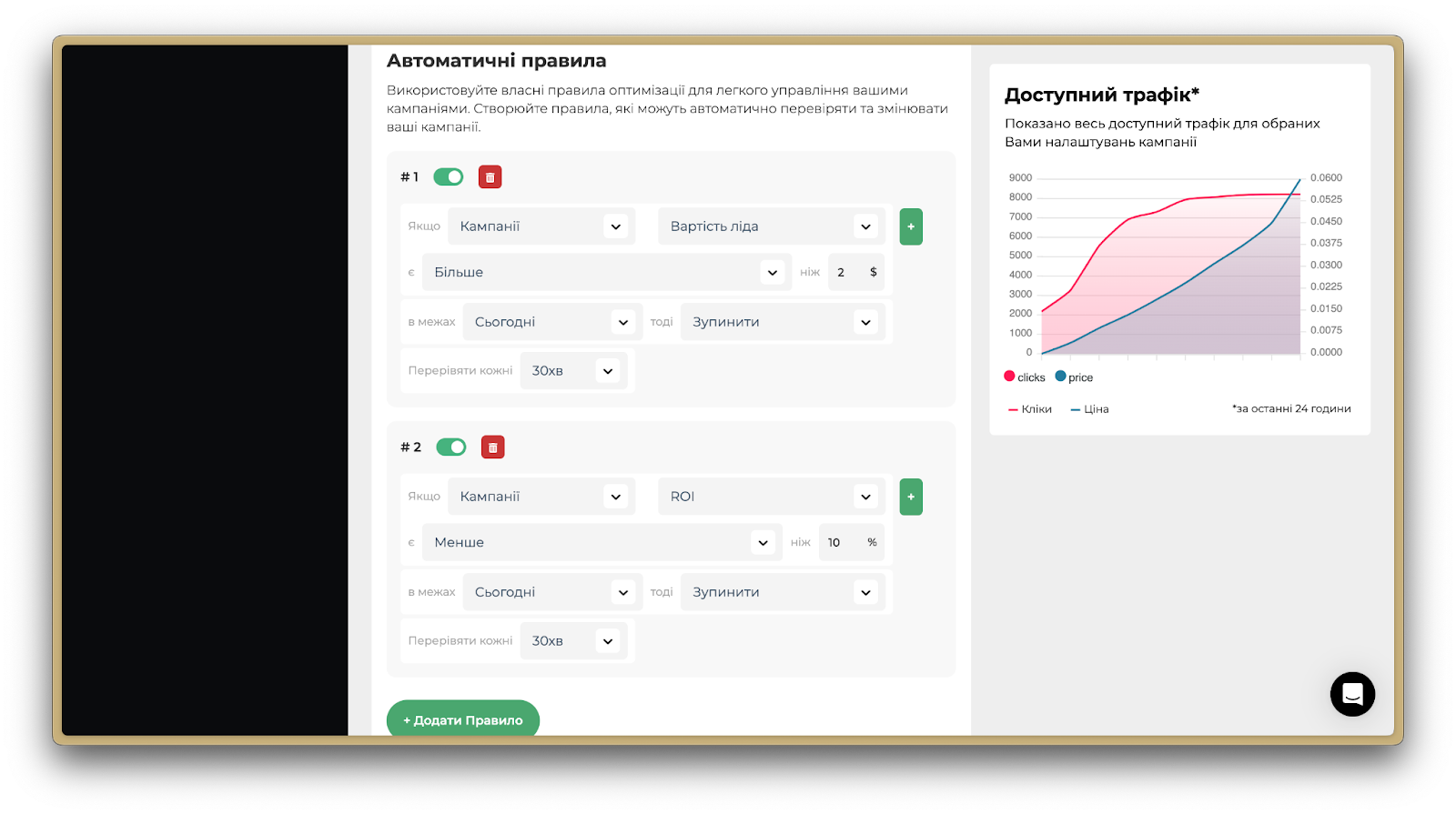Add a condition with rule #2's green plus button
Image resolution: width=1456 pixels, height=814 pixels.
(x=911, y=497)
